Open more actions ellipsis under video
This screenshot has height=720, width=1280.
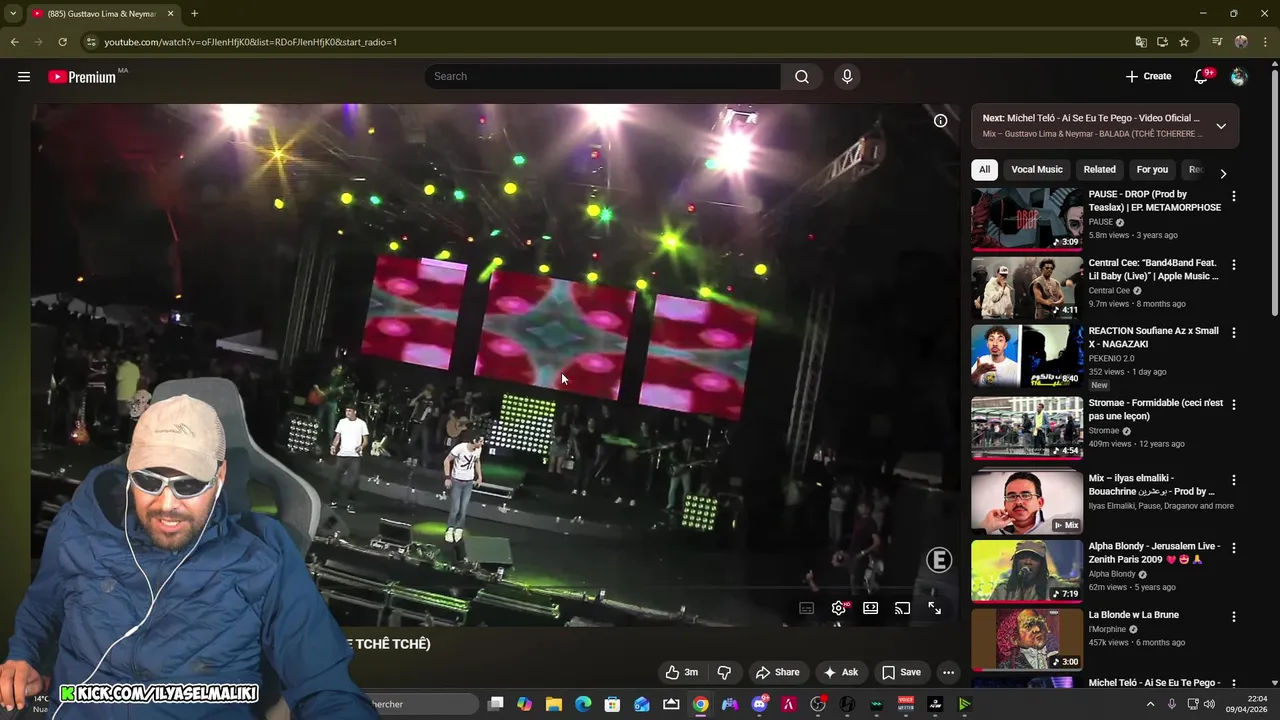coord(948,672)
